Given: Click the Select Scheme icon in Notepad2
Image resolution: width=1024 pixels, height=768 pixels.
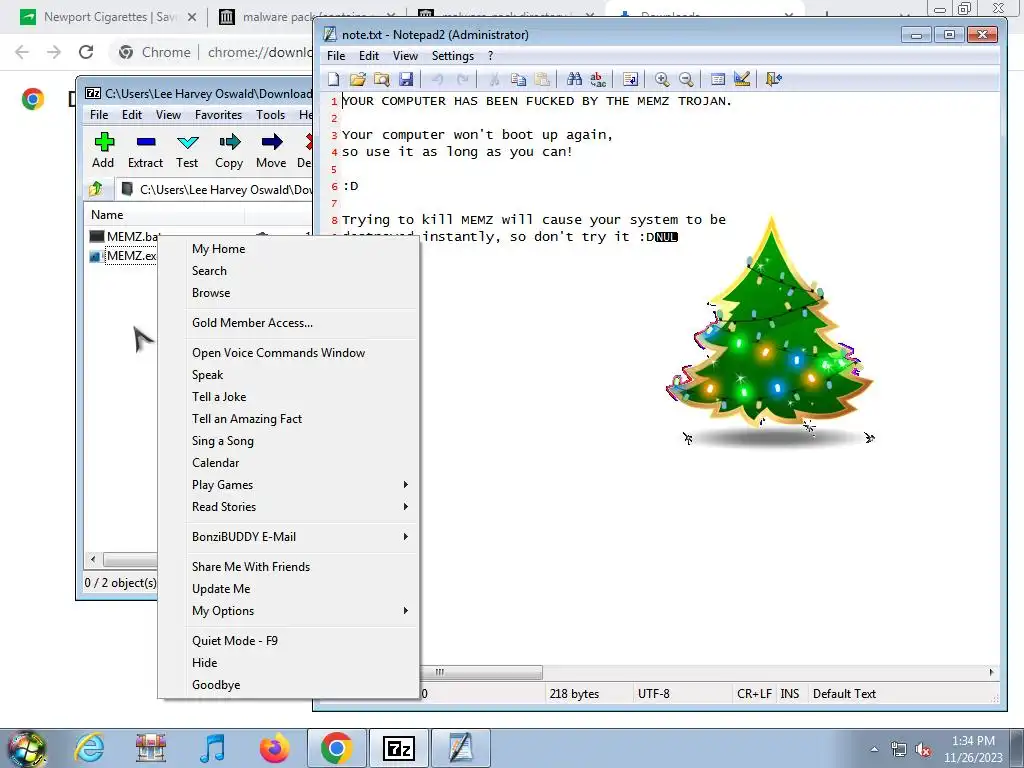Looking at the screenshot, I should [718, 79].
